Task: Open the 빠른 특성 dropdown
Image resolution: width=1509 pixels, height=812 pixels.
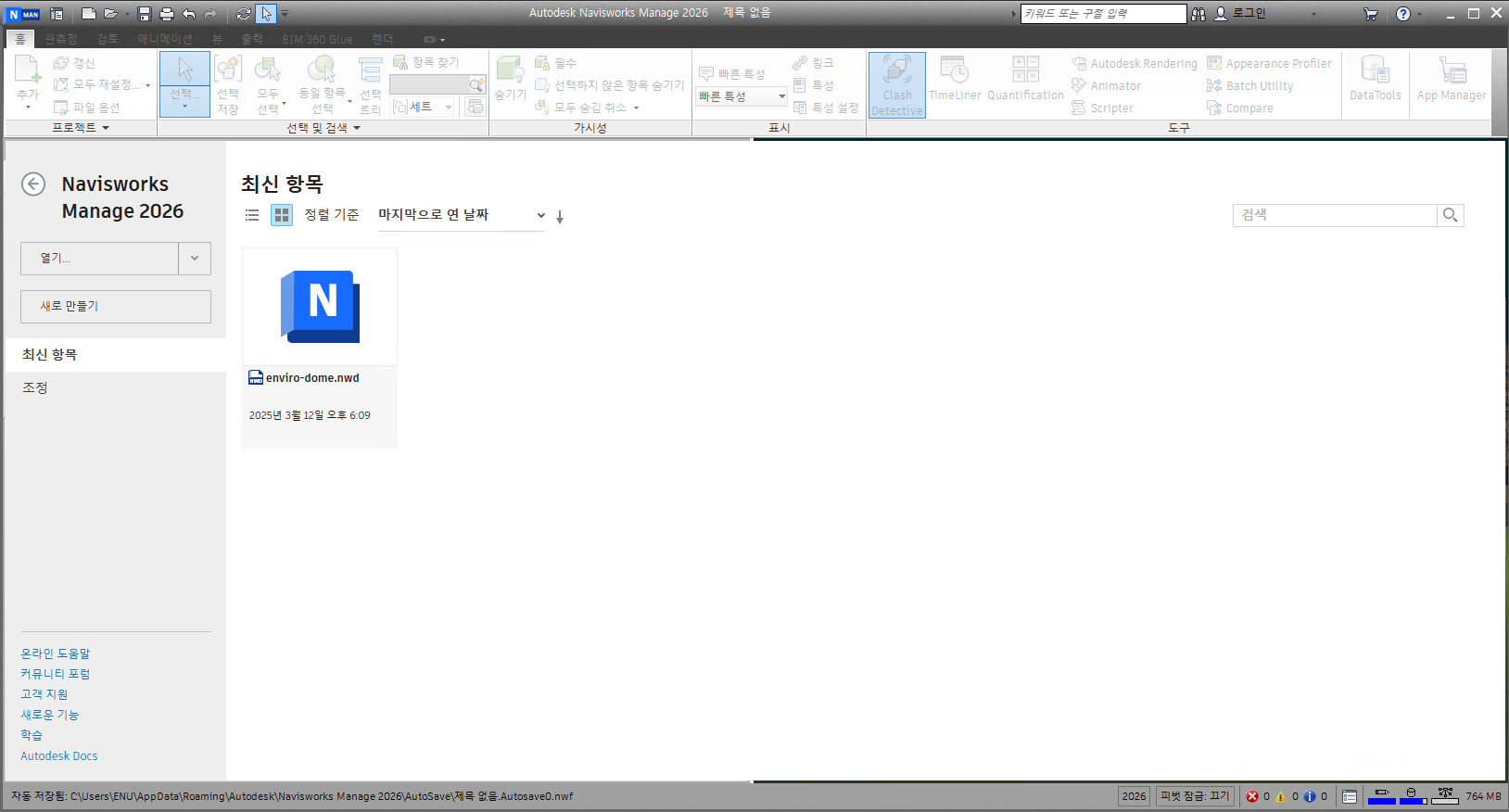Action: pyautogui.click(x=742, y=96)
